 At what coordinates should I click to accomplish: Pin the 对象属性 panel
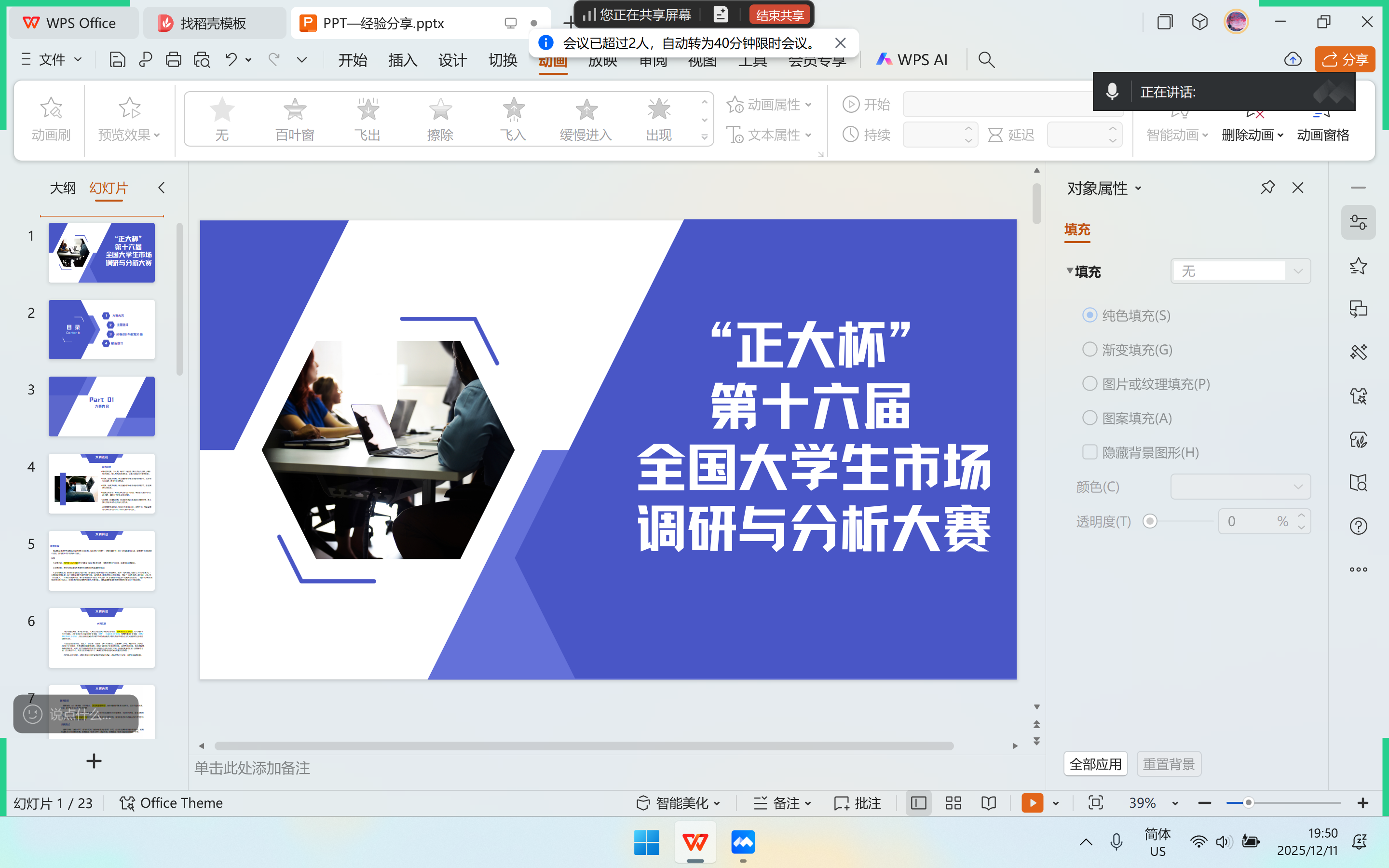tap(1267, 188)
